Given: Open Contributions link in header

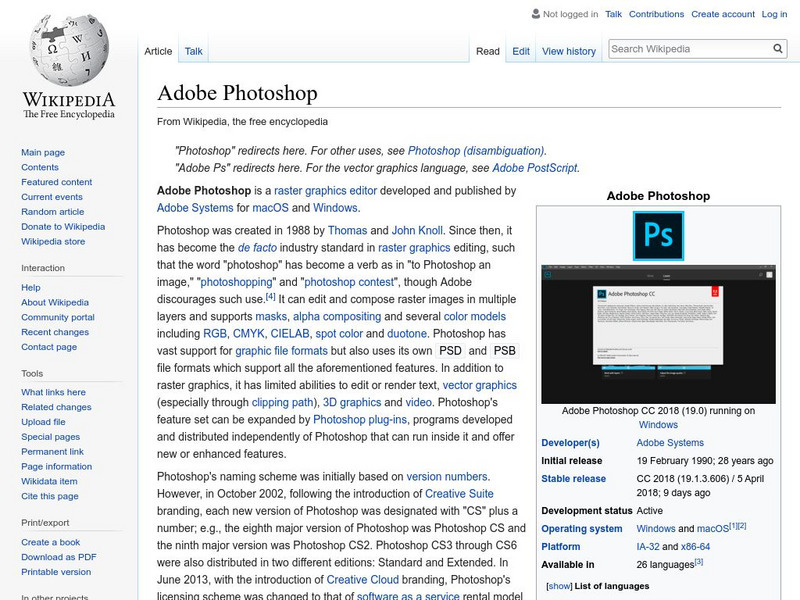Looking at the screenshot, I should point(656,14).
